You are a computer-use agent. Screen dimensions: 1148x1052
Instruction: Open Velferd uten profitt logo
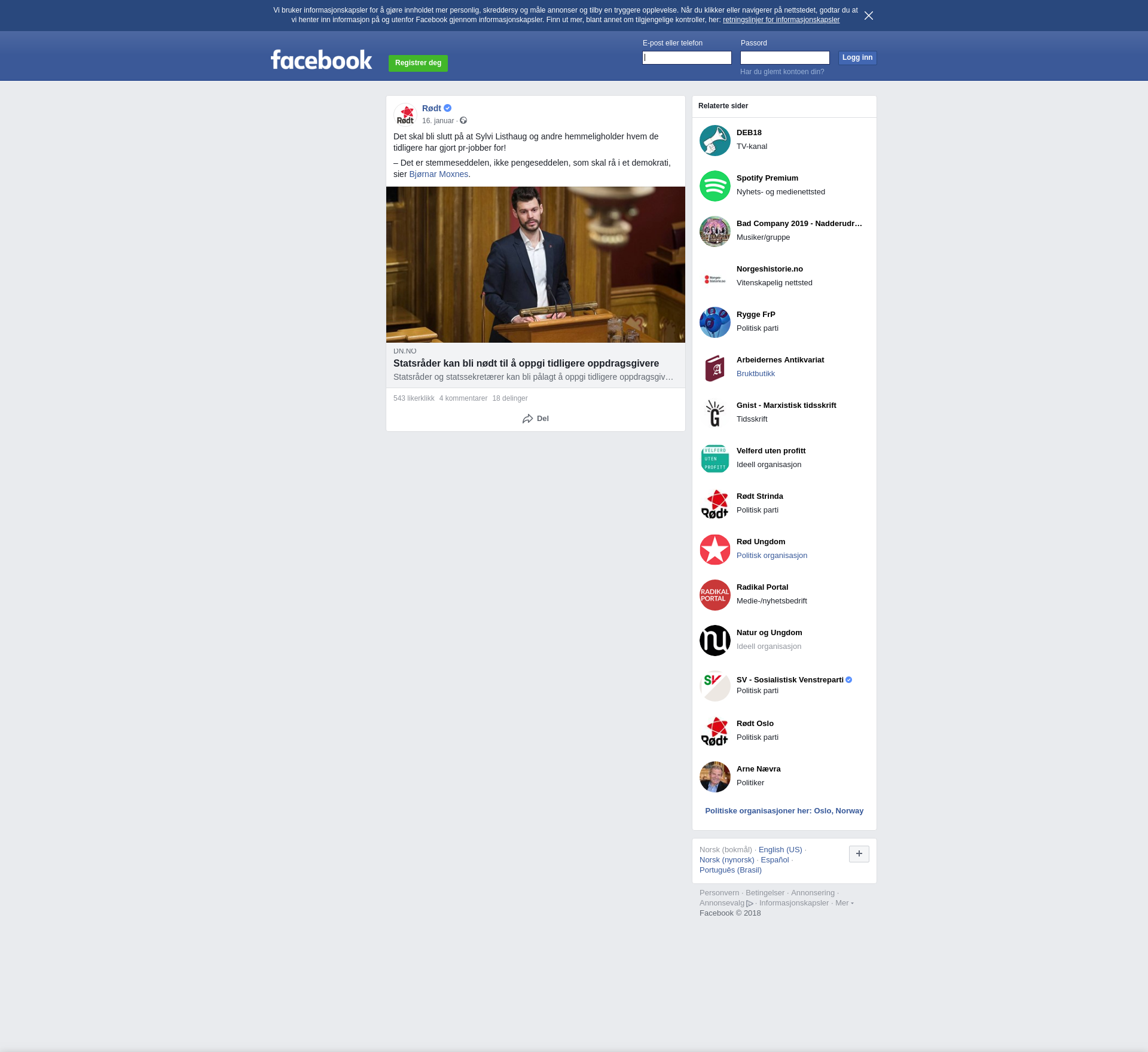coord(715,459)
